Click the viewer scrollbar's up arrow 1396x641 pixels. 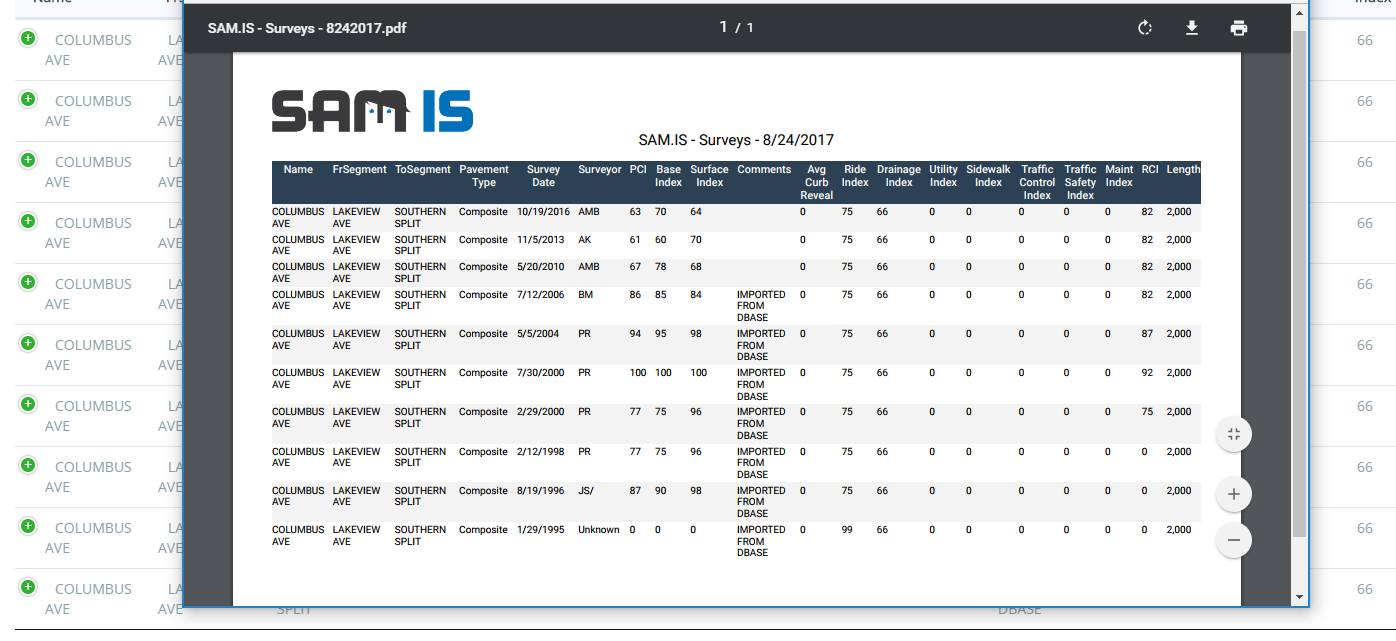[1299, 12]
